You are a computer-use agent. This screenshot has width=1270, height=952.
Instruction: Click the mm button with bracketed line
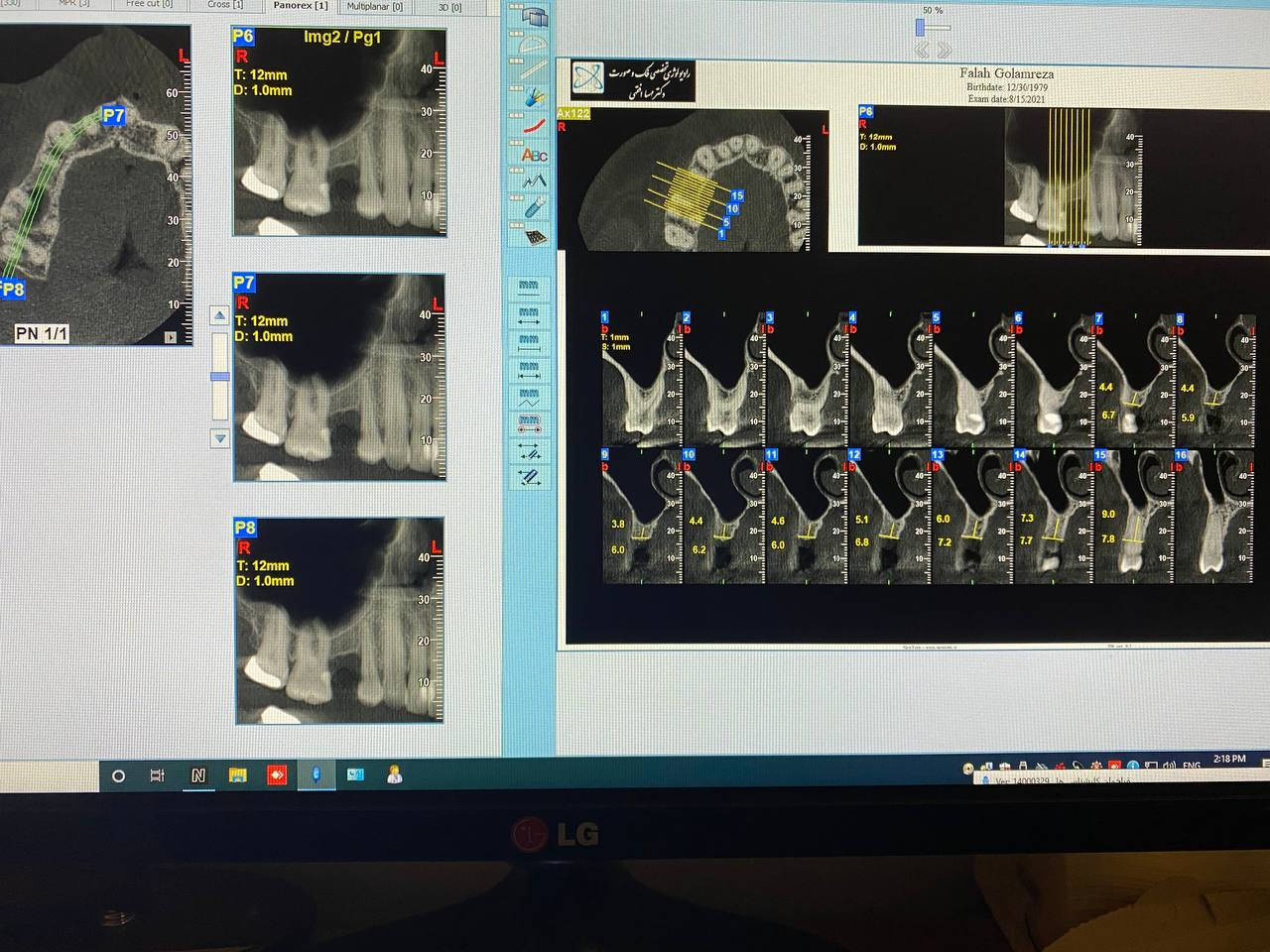529,342
